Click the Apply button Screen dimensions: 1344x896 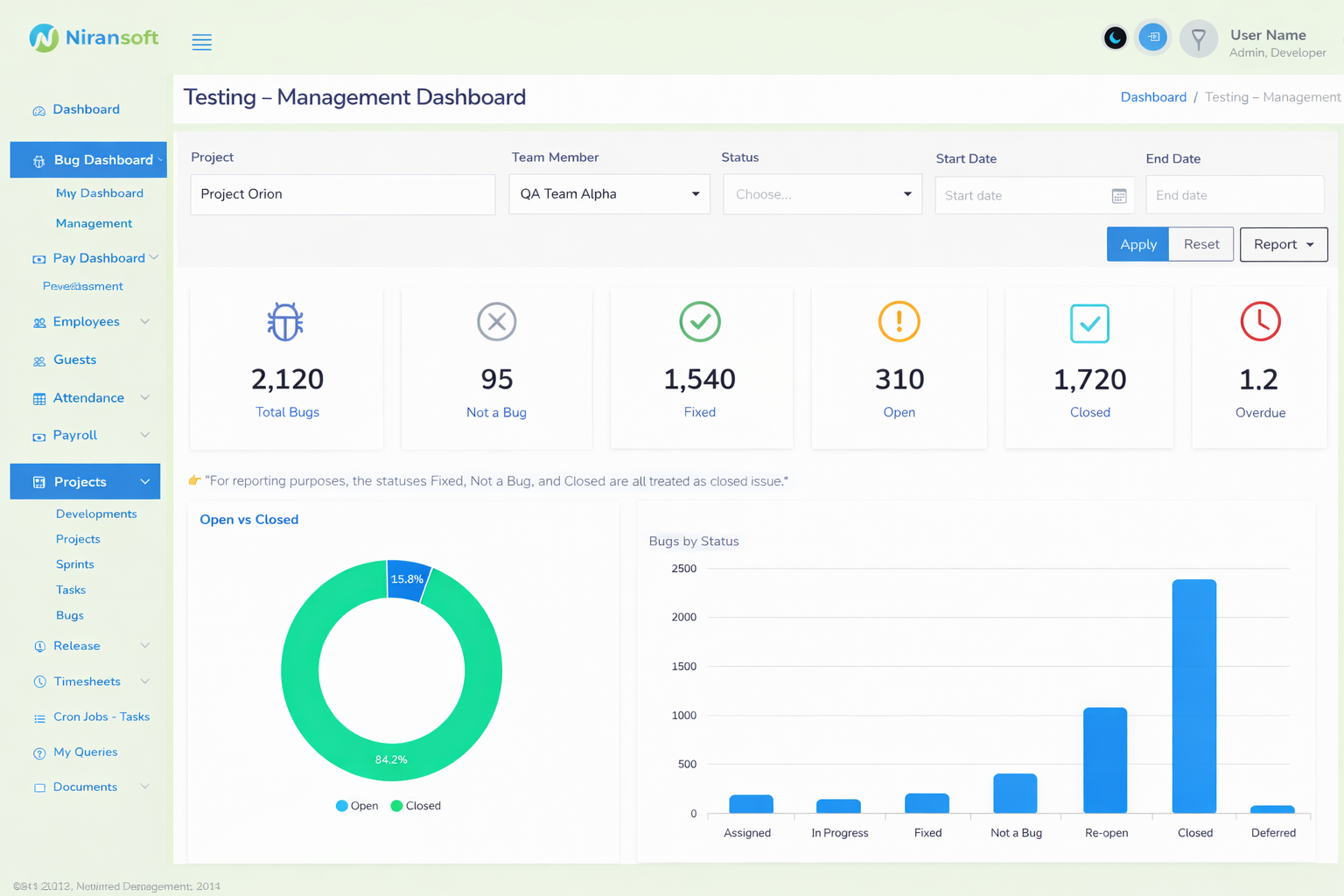[1137, 244]
